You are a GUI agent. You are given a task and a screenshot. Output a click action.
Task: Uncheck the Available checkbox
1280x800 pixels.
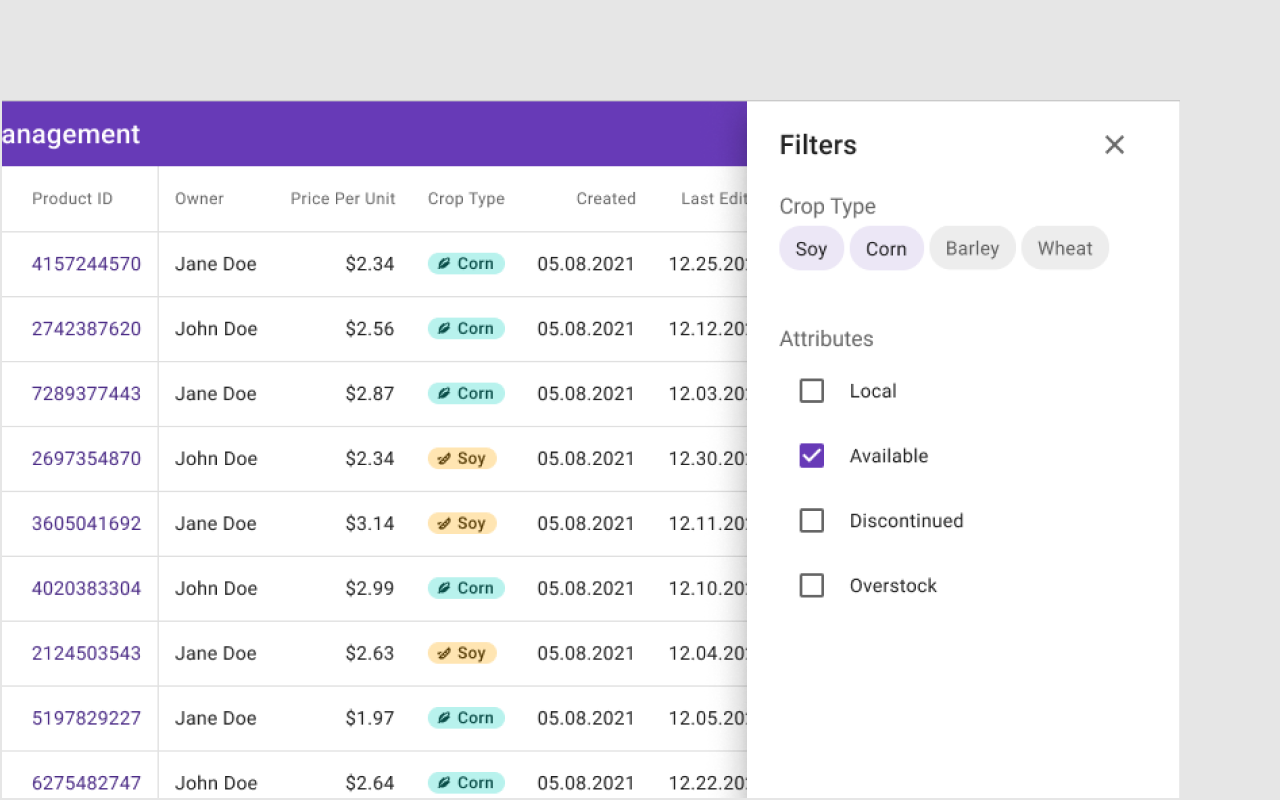pos(812,456)
